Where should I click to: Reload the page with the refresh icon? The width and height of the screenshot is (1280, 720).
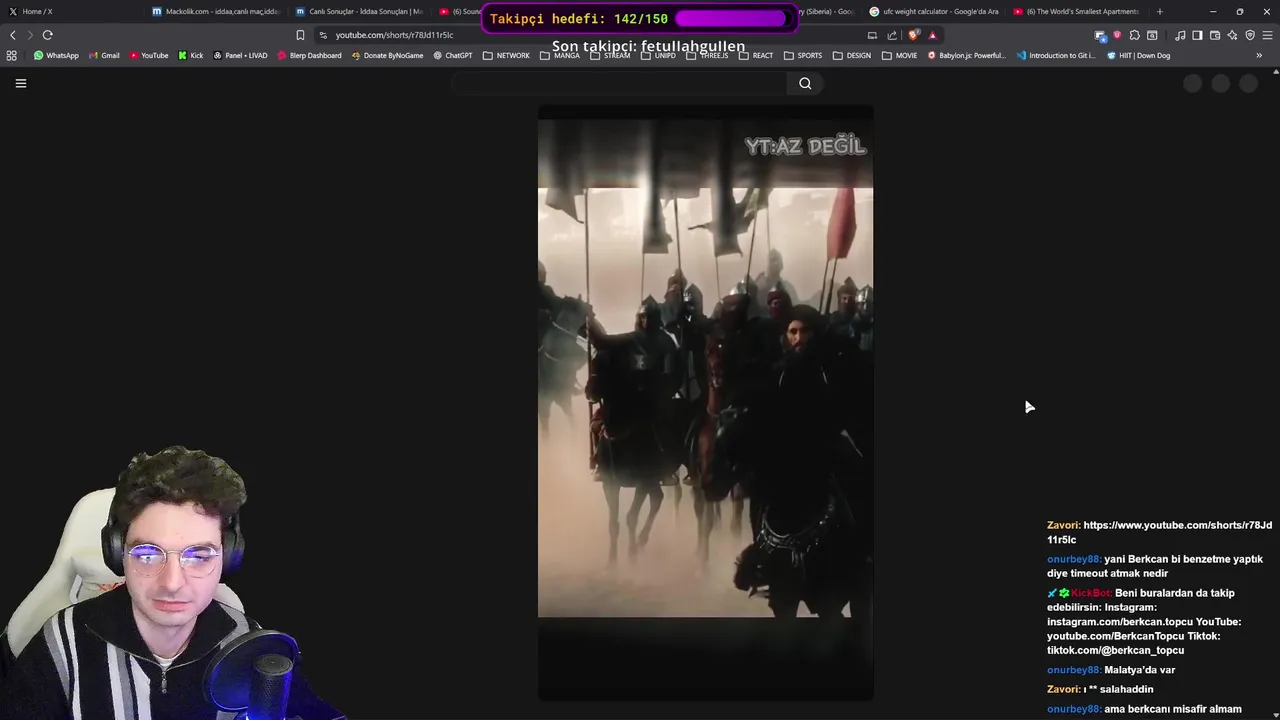coord(47,35)
